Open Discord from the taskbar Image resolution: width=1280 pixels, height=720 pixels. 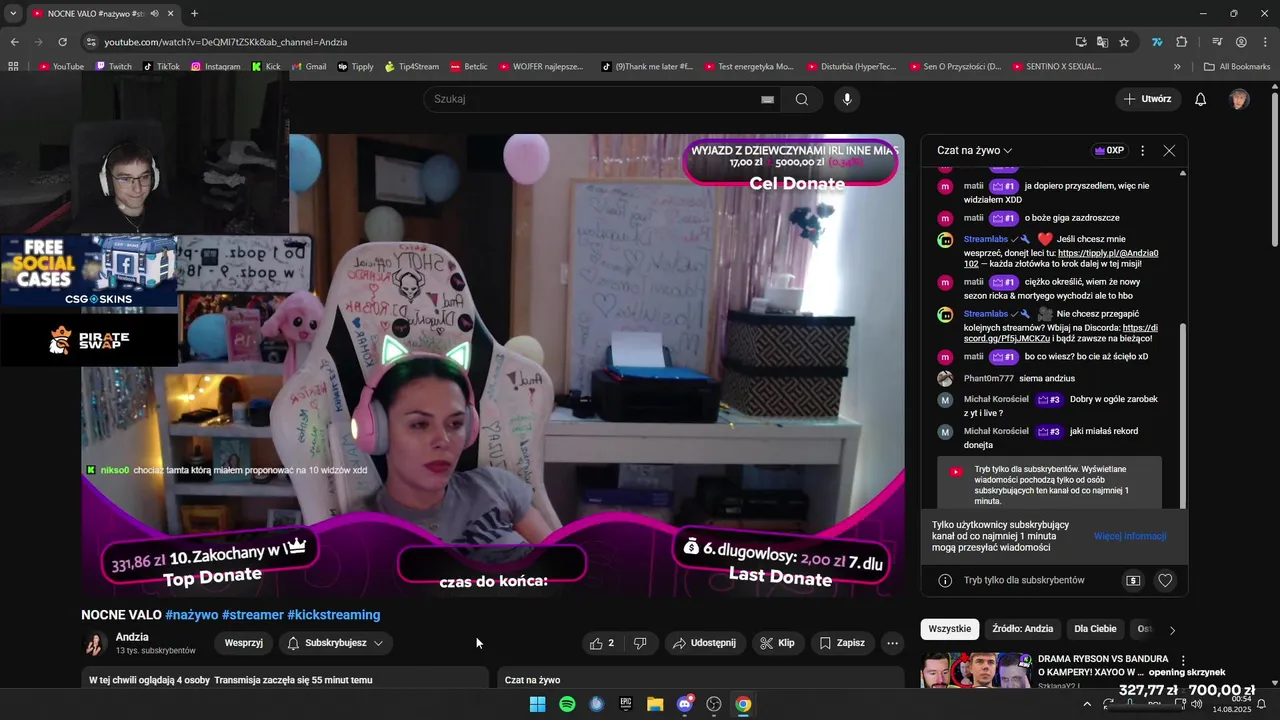[x=685, y=704]
